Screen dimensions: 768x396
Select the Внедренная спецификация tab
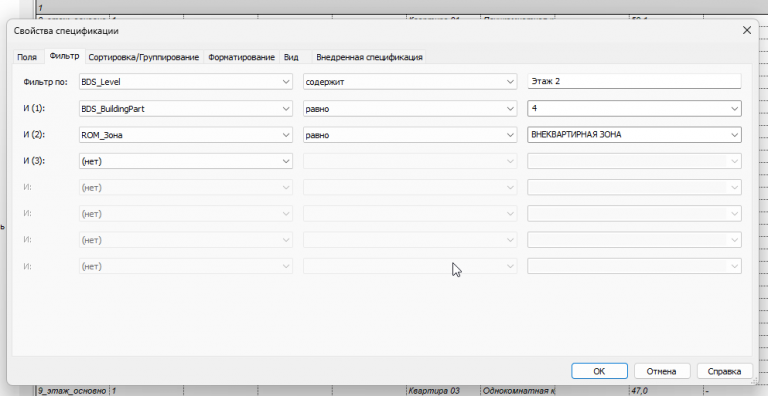tap(369, 57)
